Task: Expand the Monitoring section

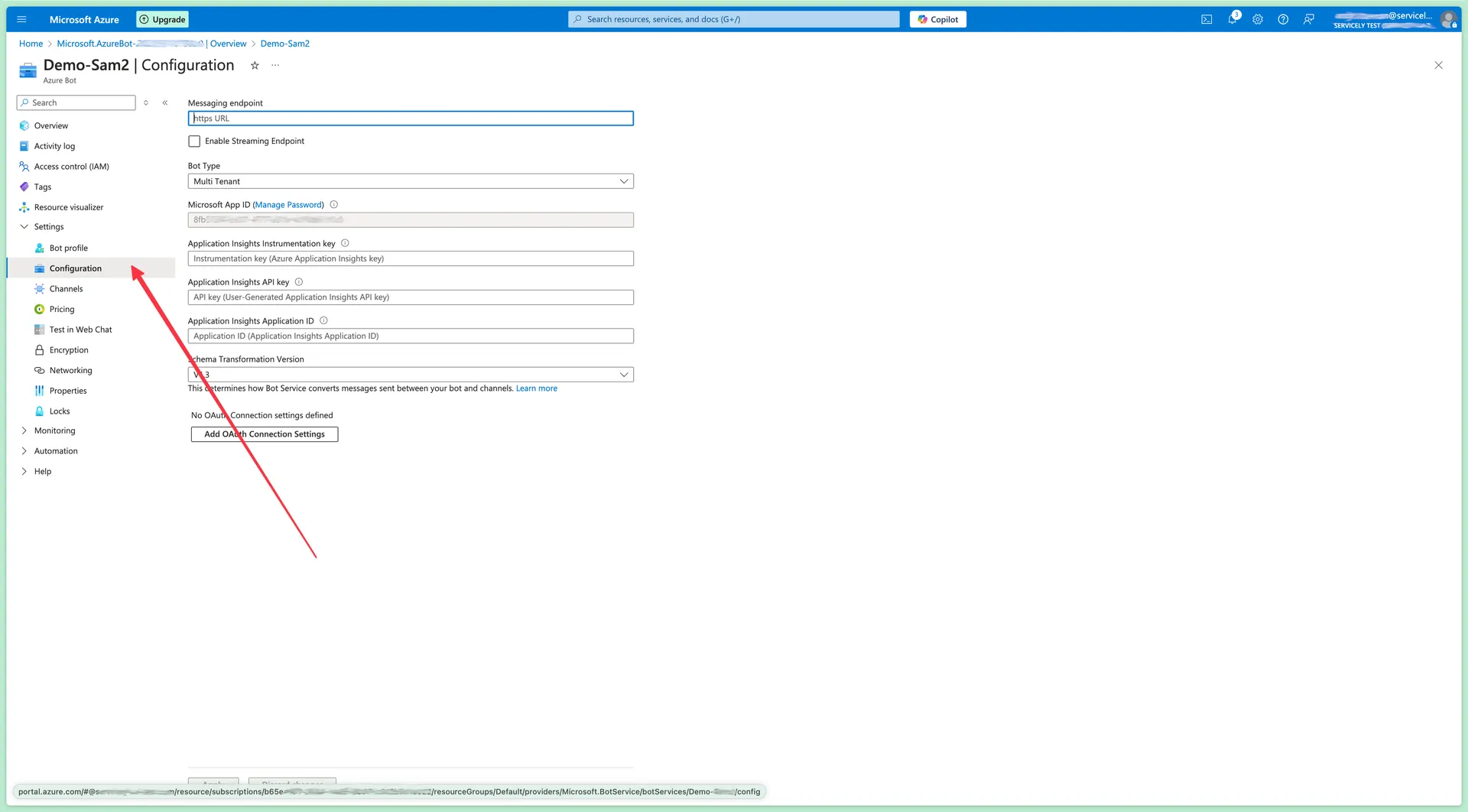Action: (x=24, y=431)
